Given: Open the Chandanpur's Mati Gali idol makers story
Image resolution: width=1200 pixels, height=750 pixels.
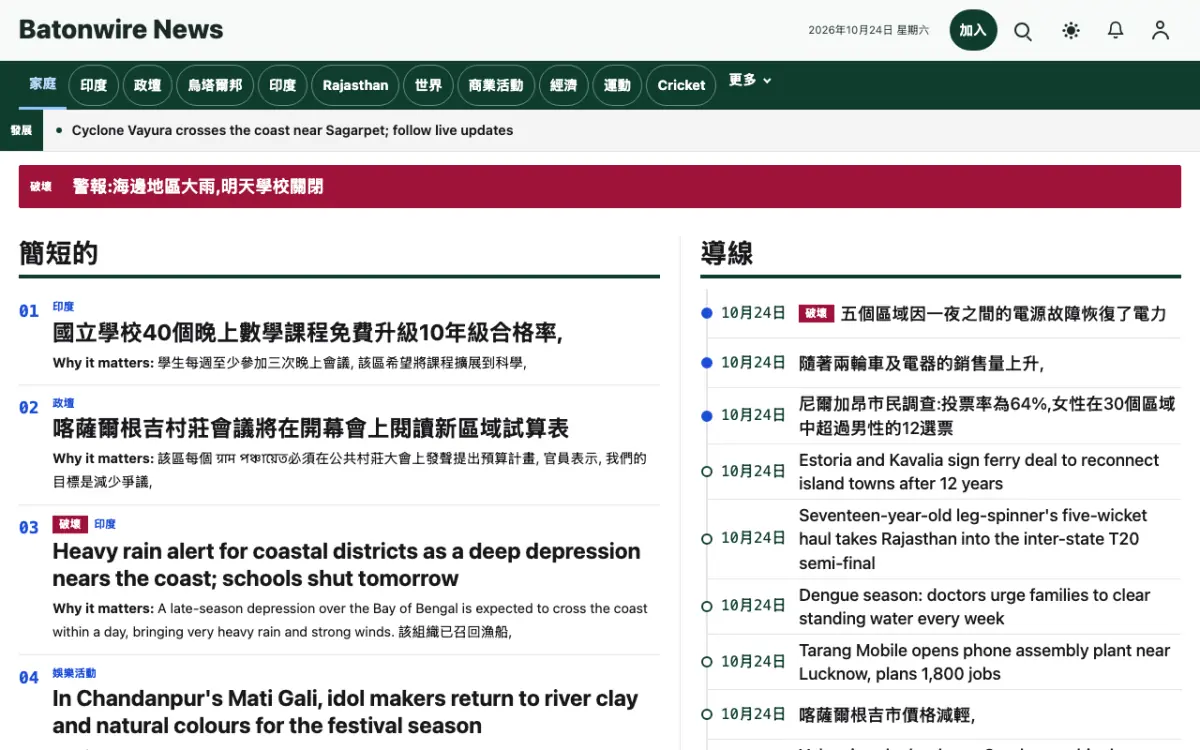Looking at the screenshot, I should [345, 712].
